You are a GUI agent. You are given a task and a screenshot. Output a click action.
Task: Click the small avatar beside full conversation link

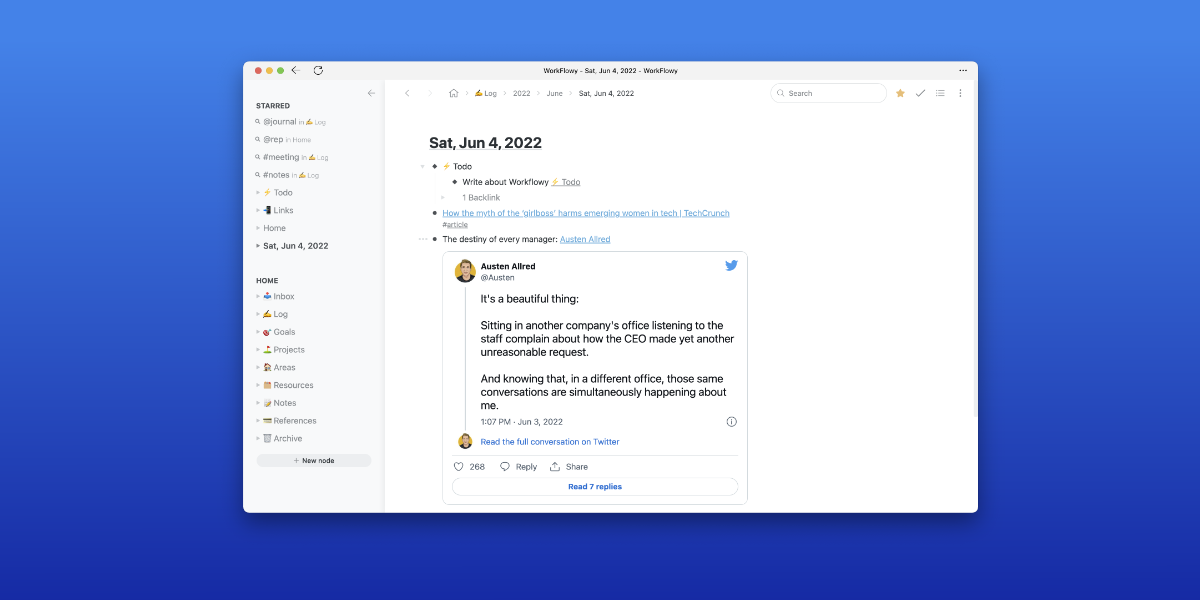click(x=465, y=441)
